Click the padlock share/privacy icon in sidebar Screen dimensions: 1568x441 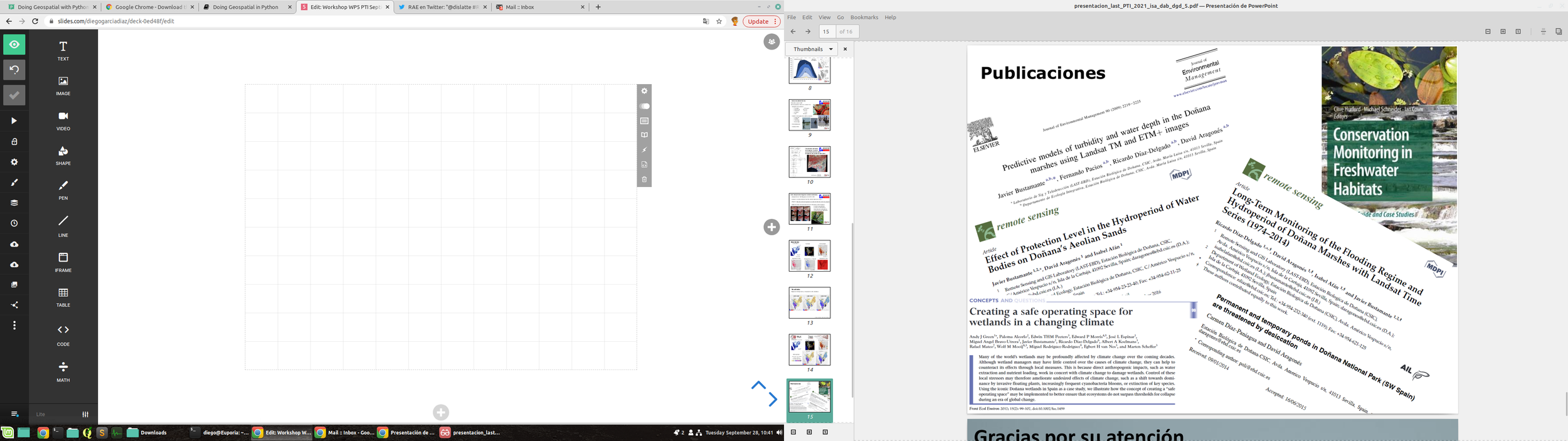[14, 142]
